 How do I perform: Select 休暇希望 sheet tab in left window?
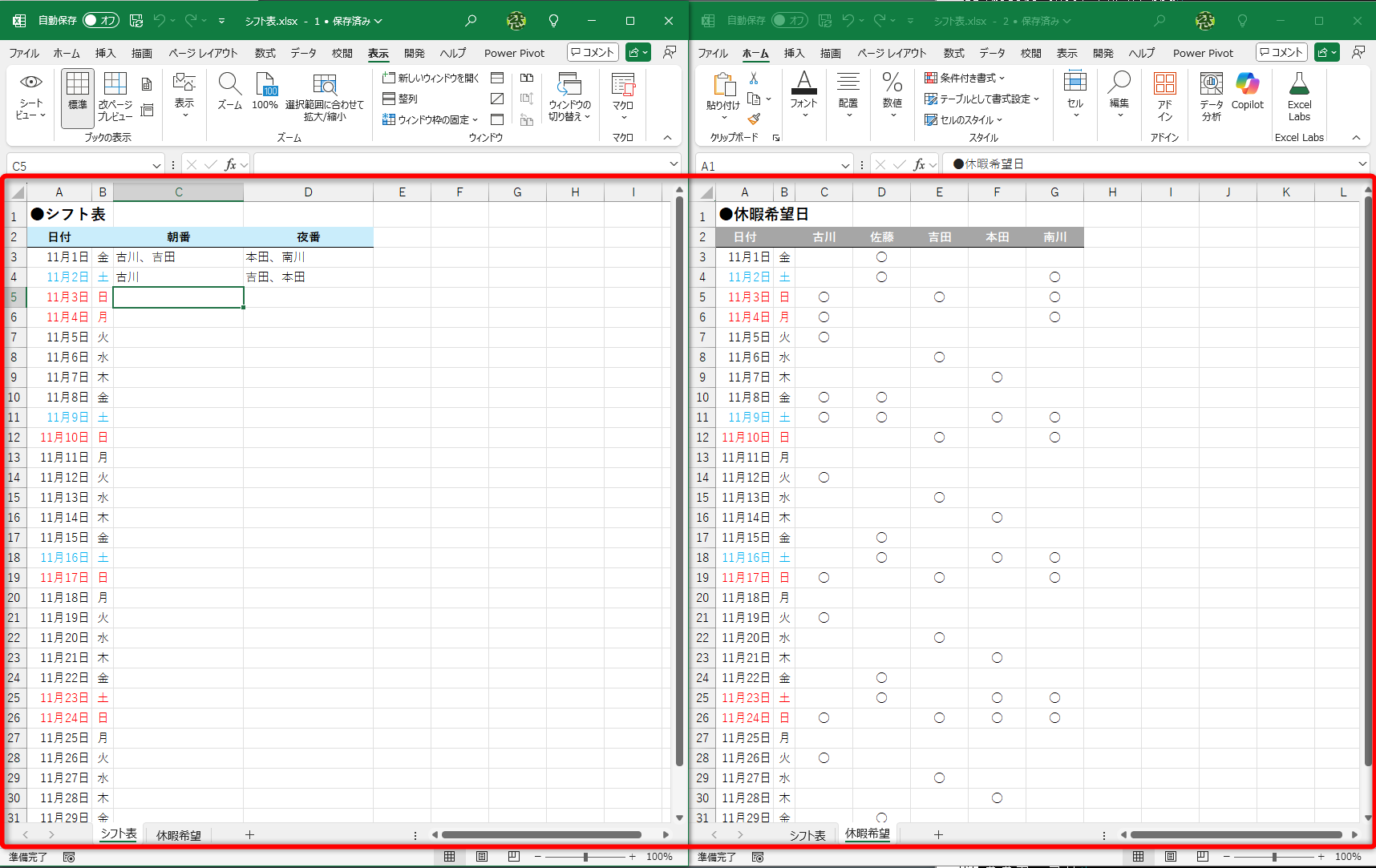[x=179, y=835]
